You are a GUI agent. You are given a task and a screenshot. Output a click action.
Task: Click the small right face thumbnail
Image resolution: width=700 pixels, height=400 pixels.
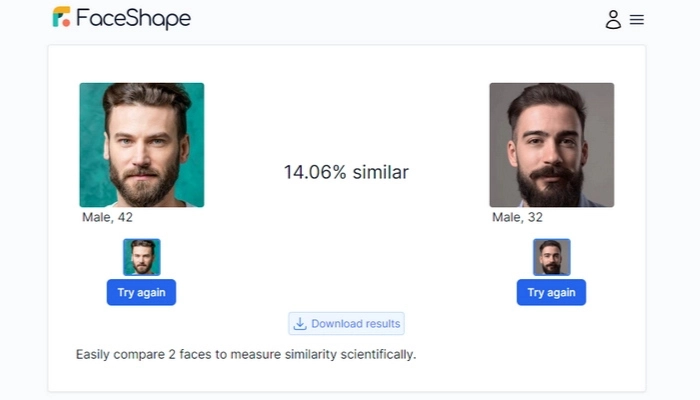click(x=551, y=257)
